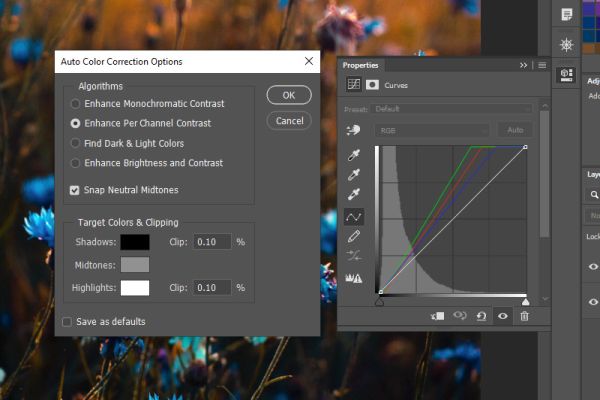This screenshot has height=400, width=600.
Task: Open the ship wheel dock panel icon
Action: pos(567,45)
